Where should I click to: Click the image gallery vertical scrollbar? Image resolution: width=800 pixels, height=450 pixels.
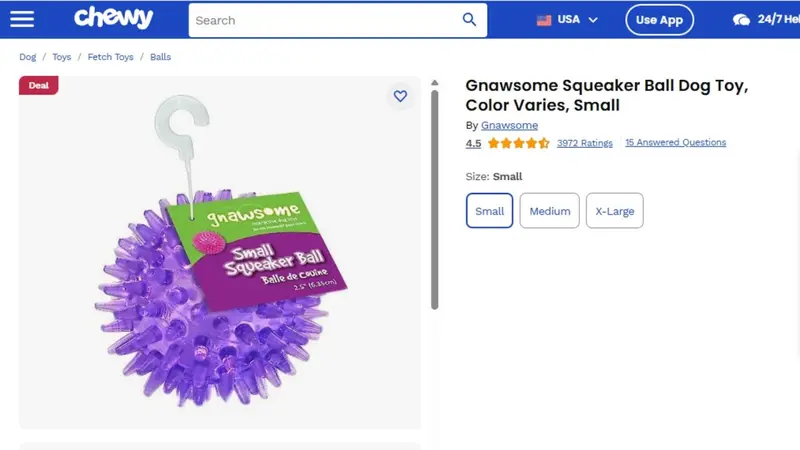[435, 199]
